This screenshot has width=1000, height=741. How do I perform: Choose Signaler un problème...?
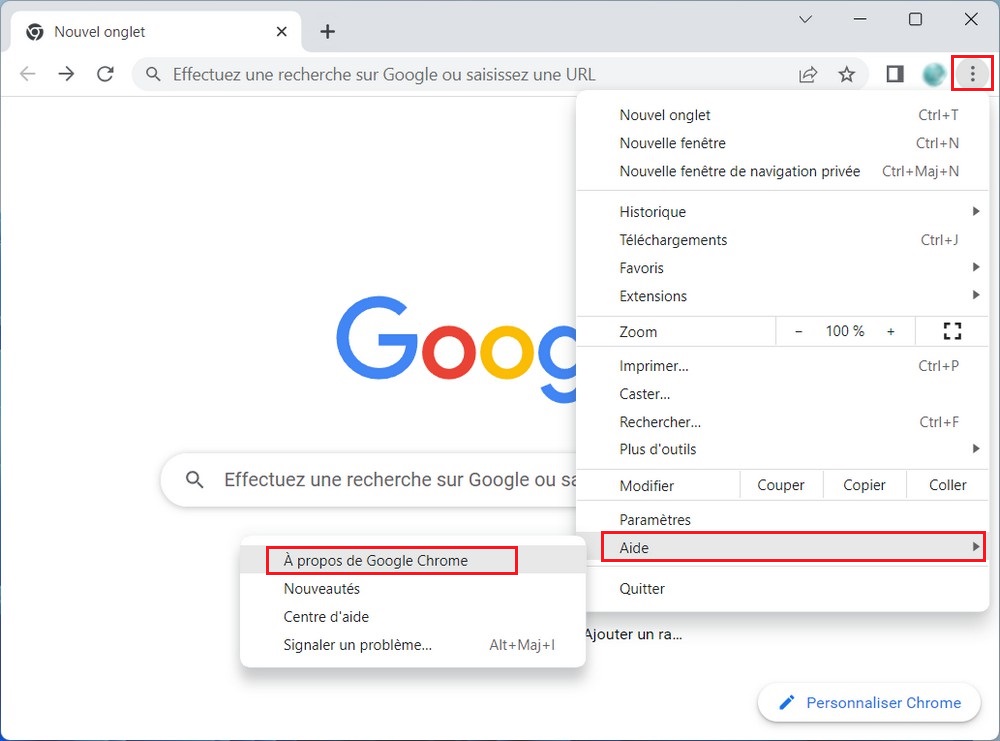413,645
